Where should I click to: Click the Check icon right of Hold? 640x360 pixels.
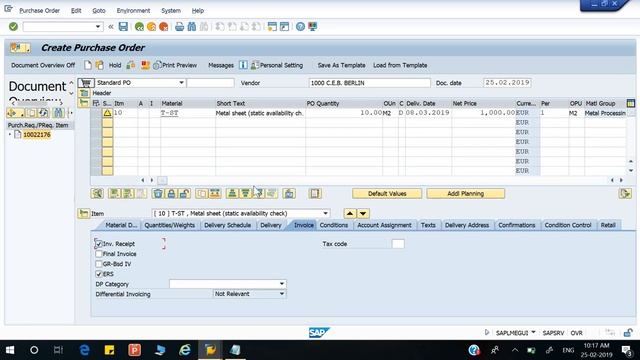pyautogui.click(x=131, y=65)
